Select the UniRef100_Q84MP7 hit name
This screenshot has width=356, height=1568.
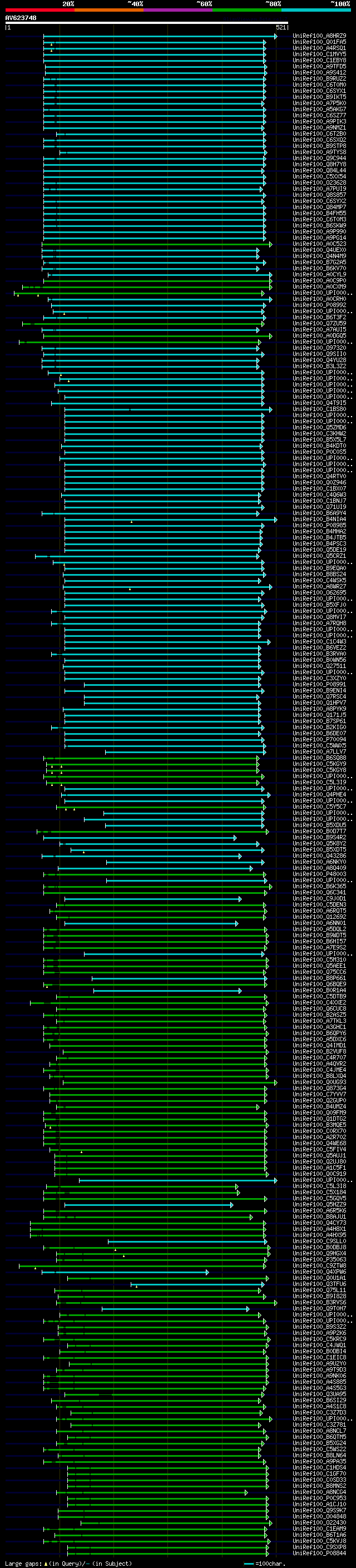[x=319, y=207]
